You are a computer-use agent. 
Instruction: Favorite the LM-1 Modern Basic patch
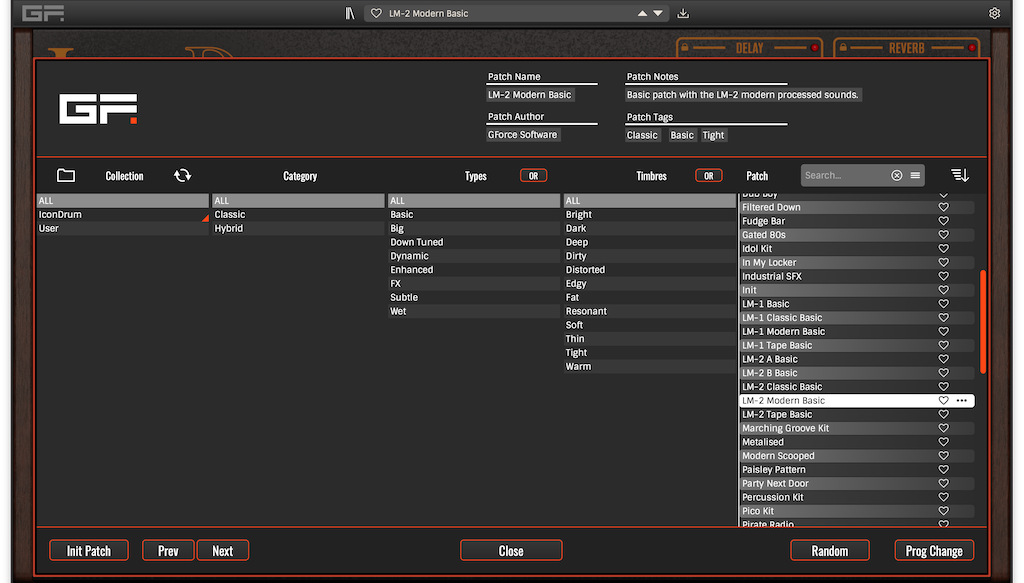(944, 332)
